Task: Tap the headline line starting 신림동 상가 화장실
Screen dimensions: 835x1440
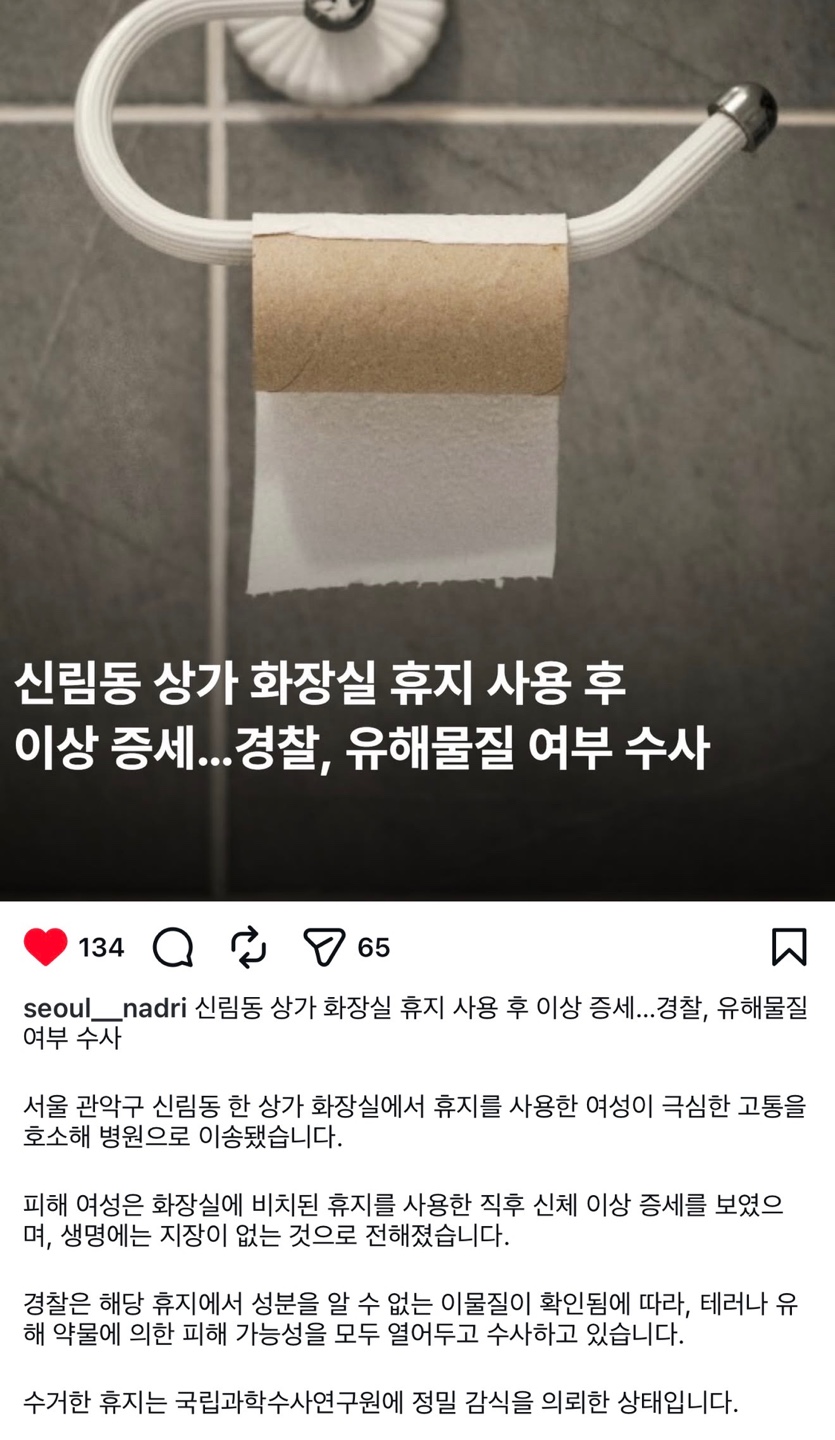Action: [320, 685]
